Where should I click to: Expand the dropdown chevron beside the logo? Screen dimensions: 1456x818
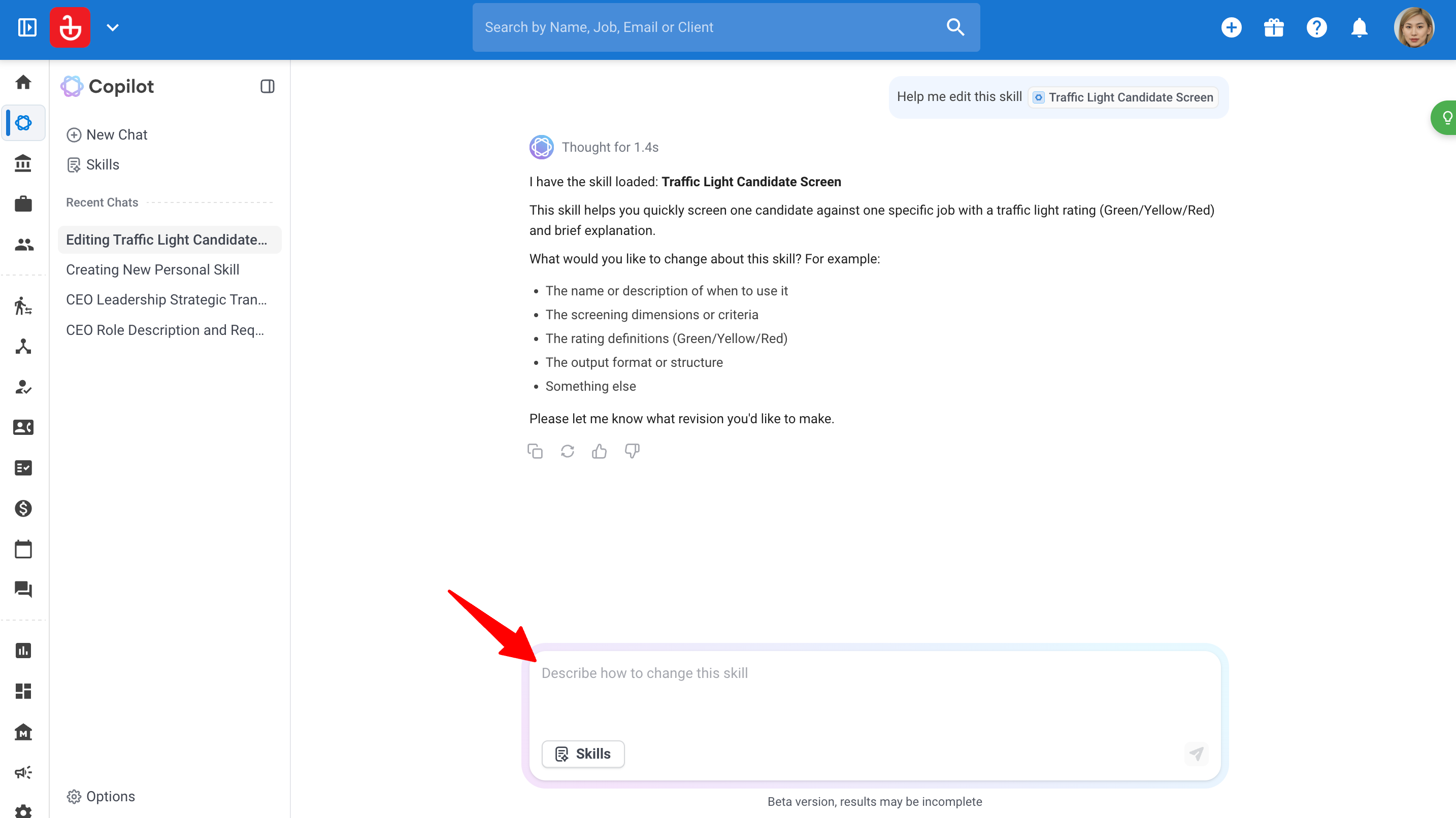[x=113, y=27]
